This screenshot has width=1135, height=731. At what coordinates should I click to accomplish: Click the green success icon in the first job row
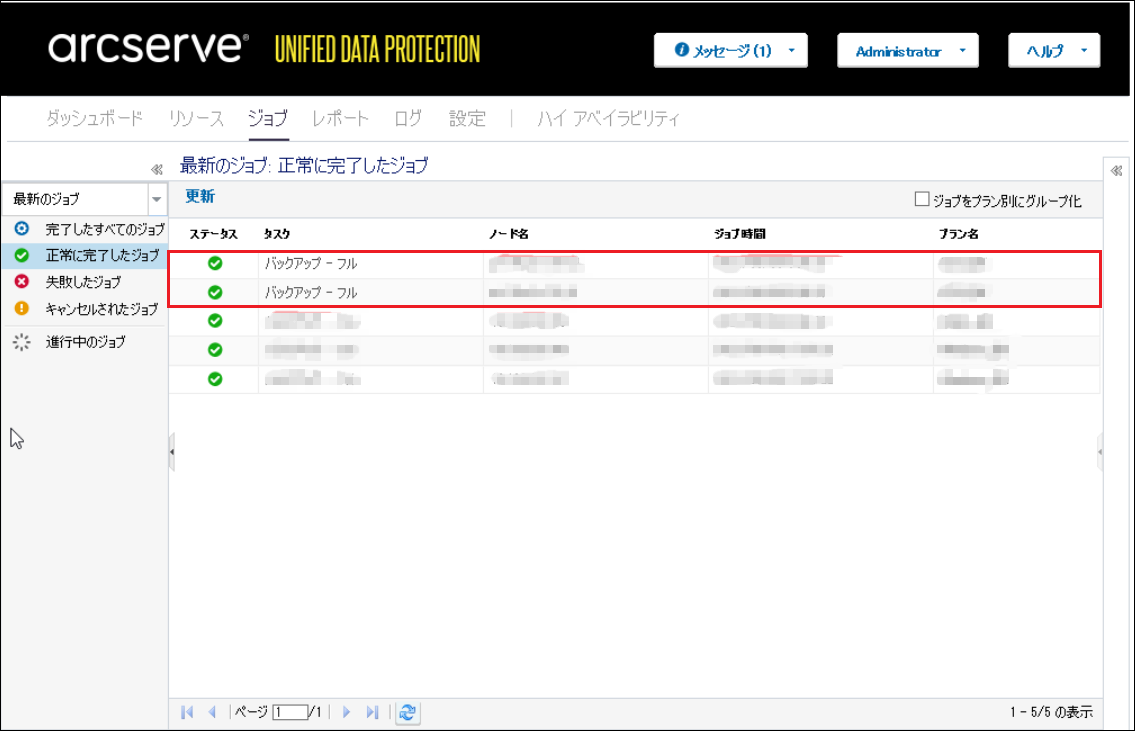point(215,263)
